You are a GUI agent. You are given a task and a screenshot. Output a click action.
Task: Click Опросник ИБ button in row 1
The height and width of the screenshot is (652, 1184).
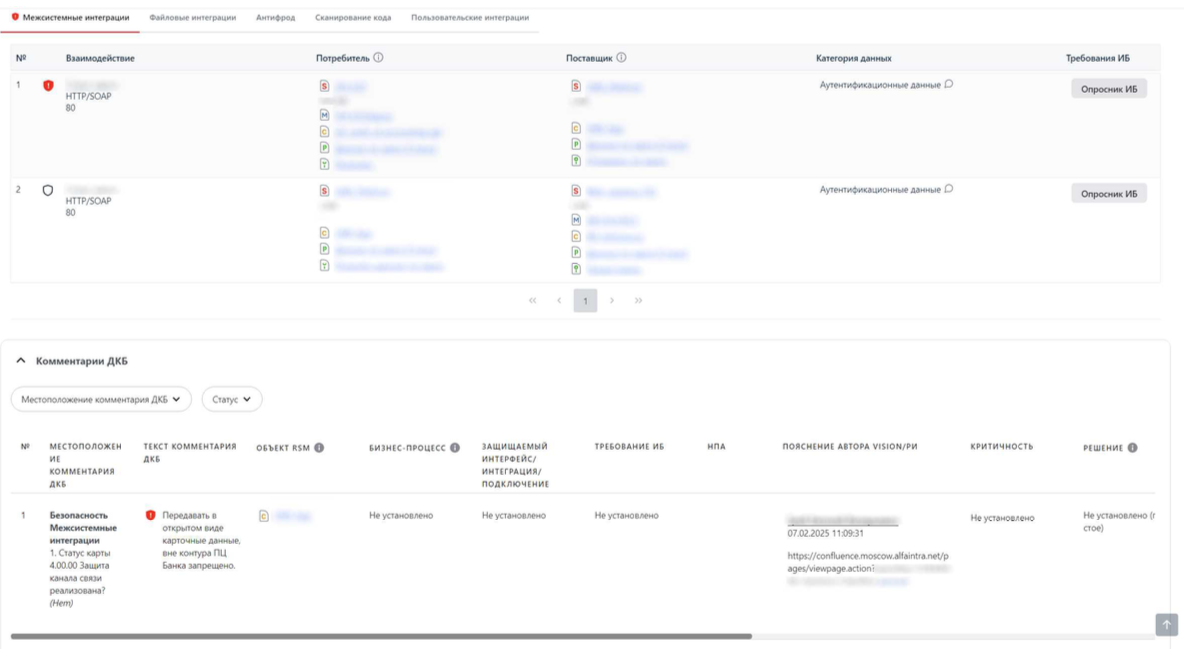click(x=1108, y=89)
